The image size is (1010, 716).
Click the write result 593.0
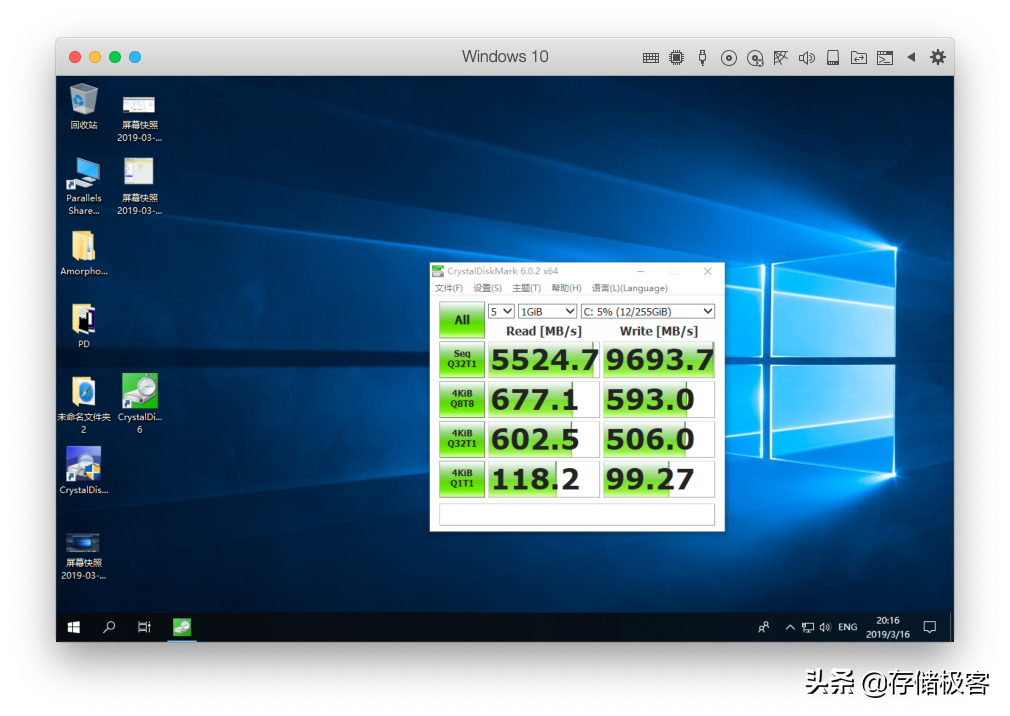[x=659, y=400]
